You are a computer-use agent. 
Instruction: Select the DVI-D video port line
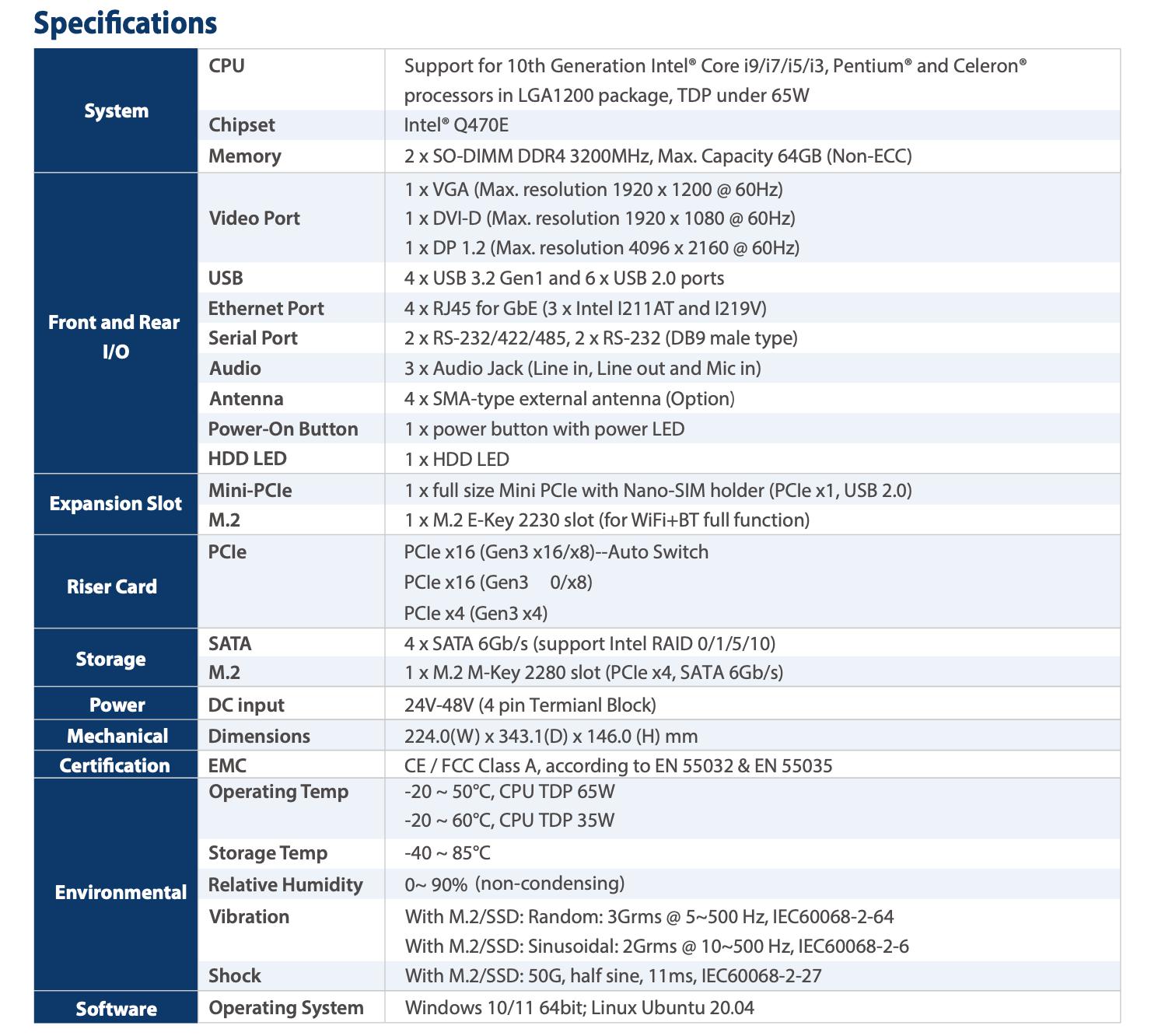click(x=599, y=219)
